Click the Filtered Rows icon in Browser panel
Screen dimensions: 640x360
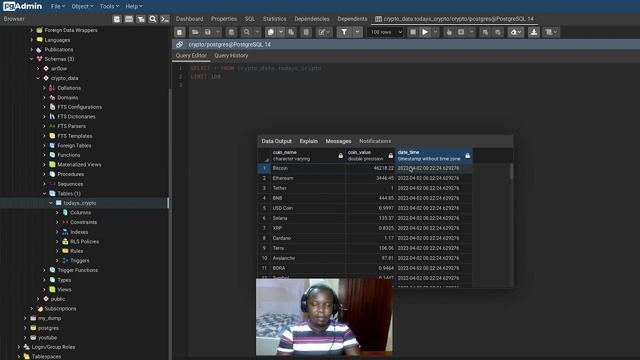pos(141,19)
